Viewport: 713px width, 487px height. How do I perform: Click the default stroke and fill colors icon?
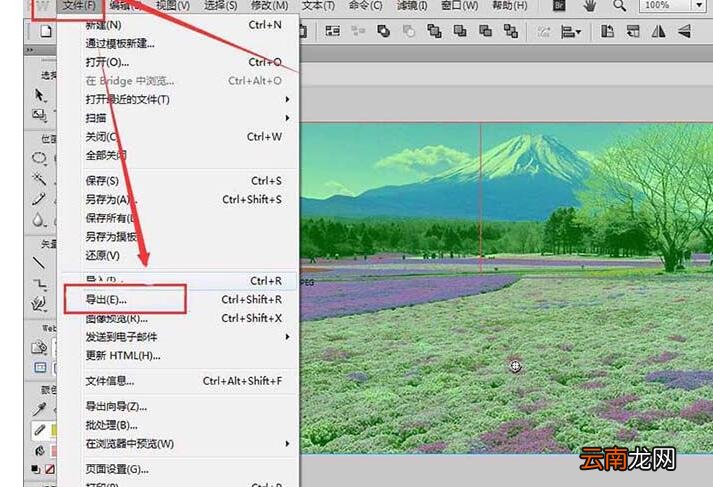click(x=35, y=468)
